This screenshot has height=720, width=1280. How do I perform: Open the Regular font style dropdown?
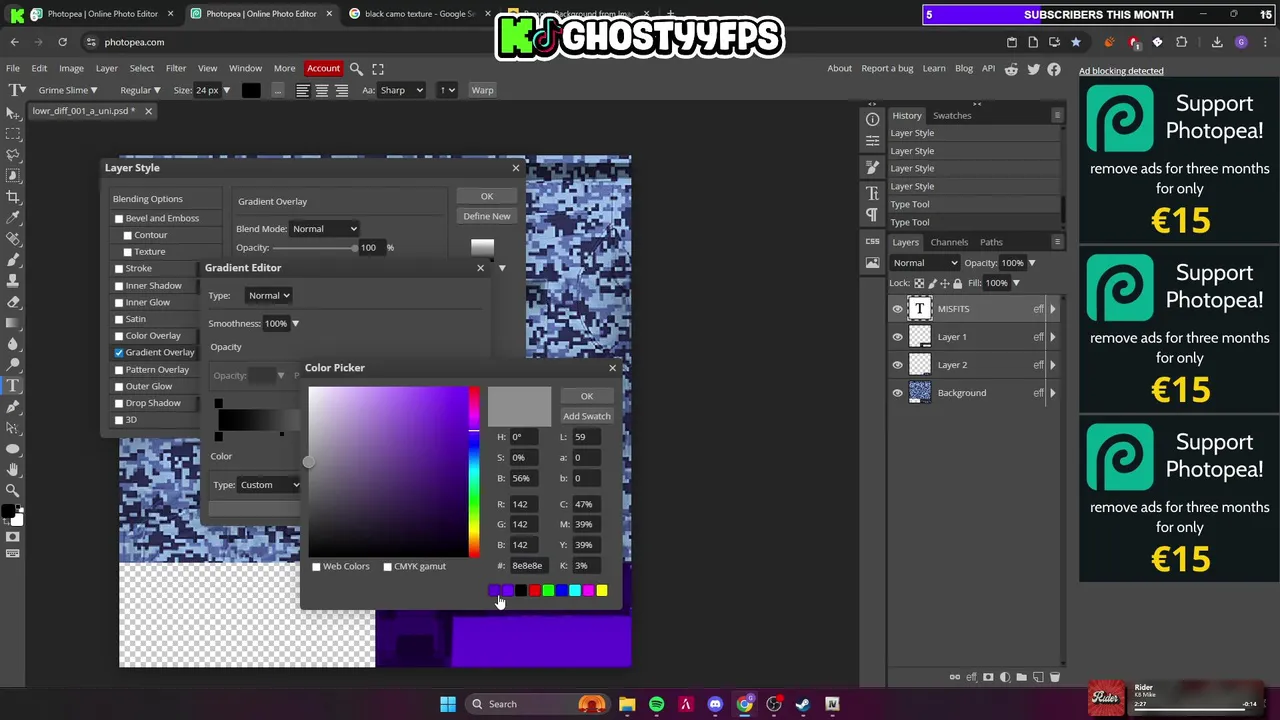[141, 90]
